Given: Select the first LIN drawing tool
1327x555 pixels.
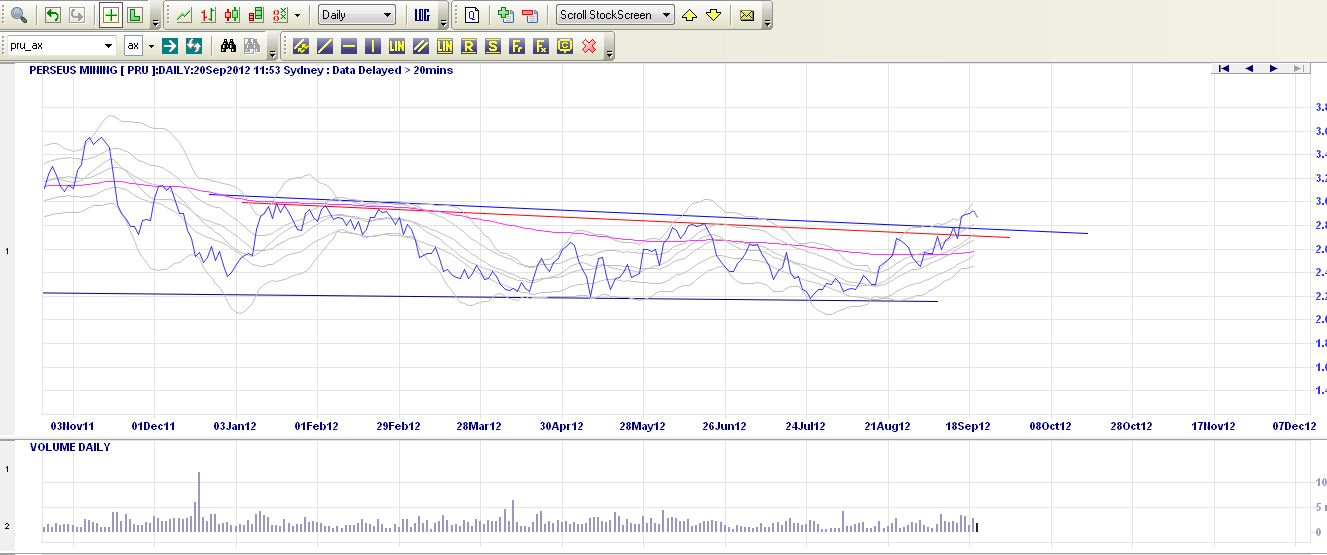Looking at the screenshot, I should [x=397, y=46].
